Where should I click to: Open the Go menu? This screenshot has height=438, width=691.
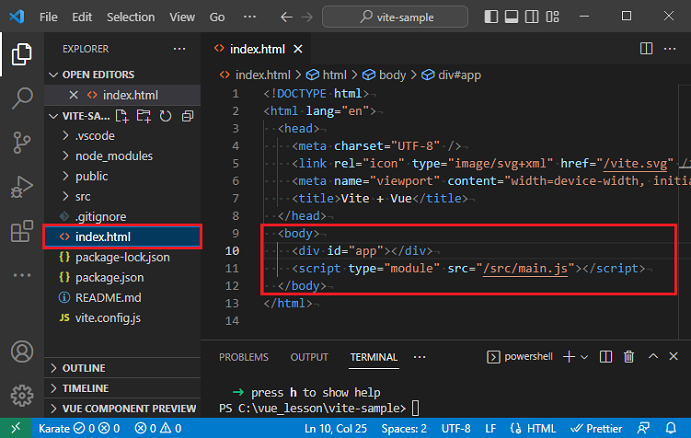tap(217, 17)
